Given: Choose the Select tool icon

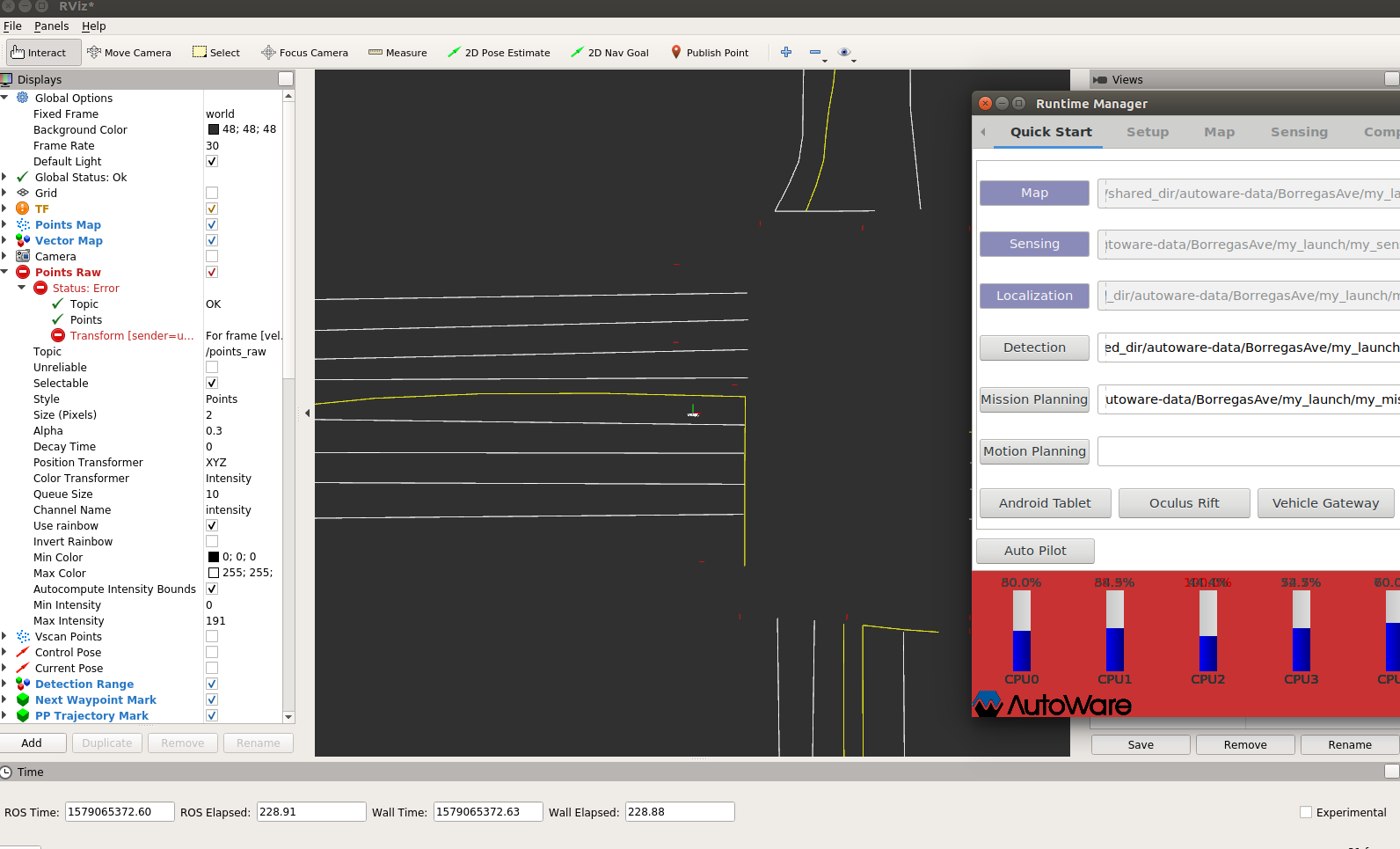Looking at the screenshot, I should coord(200,53).
